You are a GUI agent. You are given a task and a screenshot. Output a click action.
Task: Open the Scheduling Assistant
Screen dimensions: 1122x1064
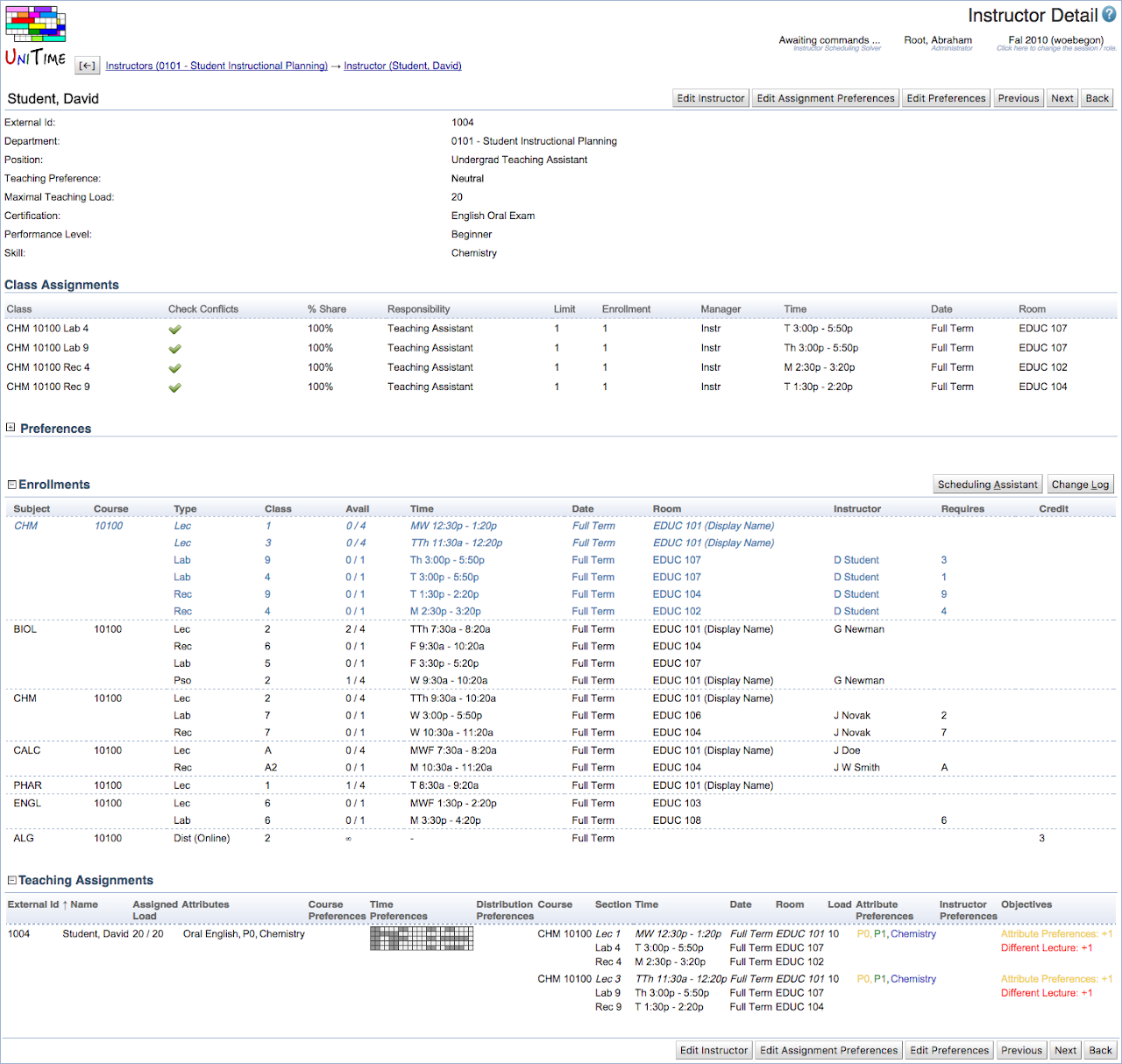point(988,485)
